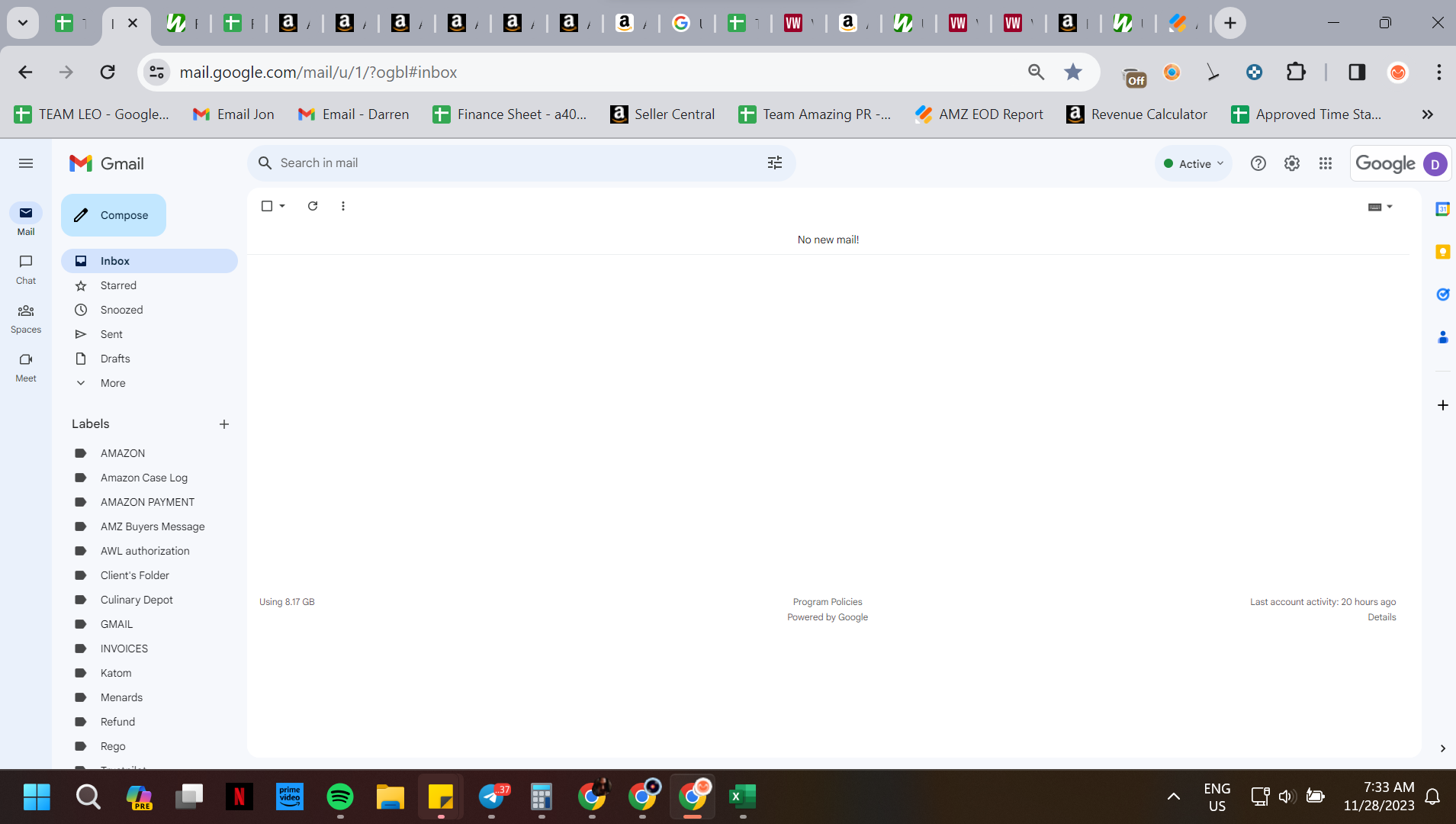This screenshot has height=824, width=1456.
Task: Hide the side panel arrow
Action: (x=1442, y=748)
